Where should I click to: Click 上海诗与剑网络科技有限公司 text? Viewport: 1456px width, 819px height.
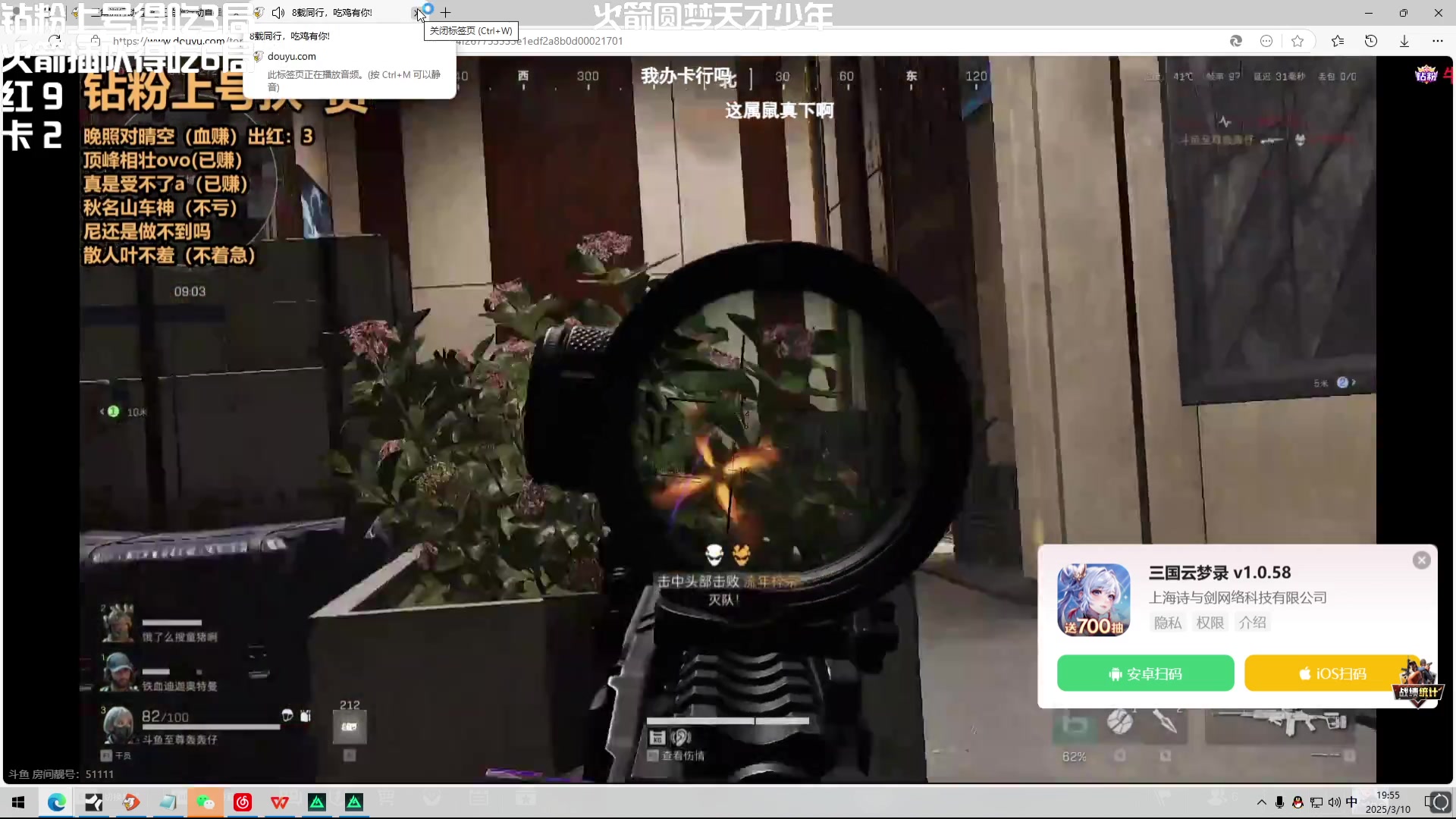tap(1238, 598)
